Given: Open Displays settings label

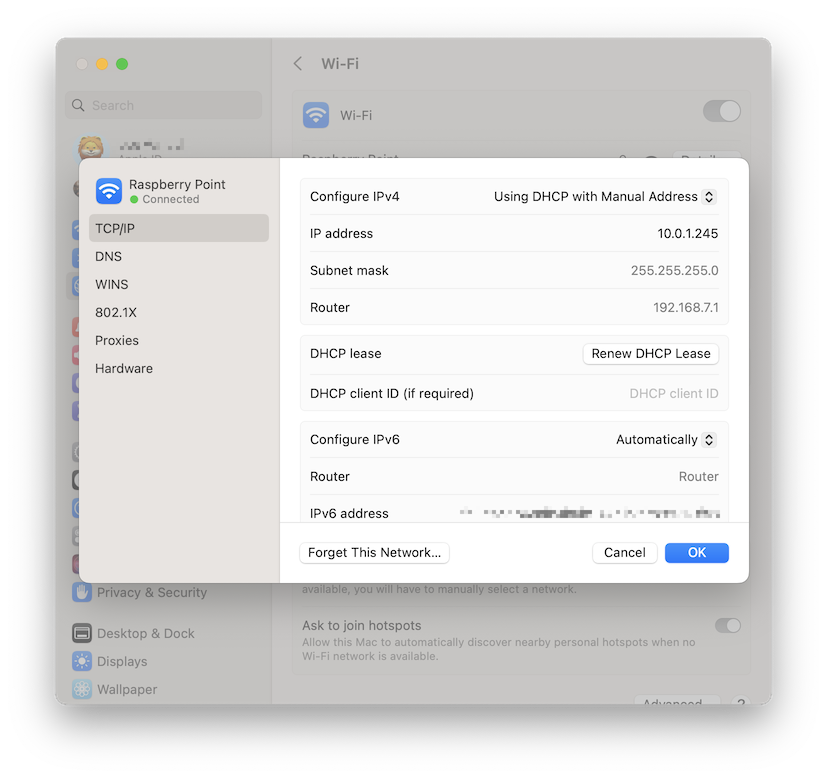Looking at the screenshot, I should point(122,661).
